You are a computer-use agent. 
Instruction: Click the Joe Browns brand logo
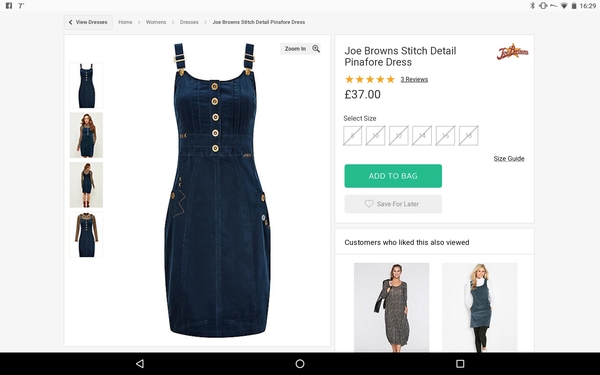(x=512, y=52)
